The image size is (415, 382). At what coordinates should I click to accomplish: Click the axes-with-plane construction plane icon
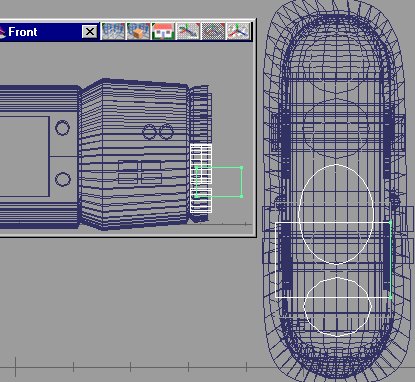(188, 32)
